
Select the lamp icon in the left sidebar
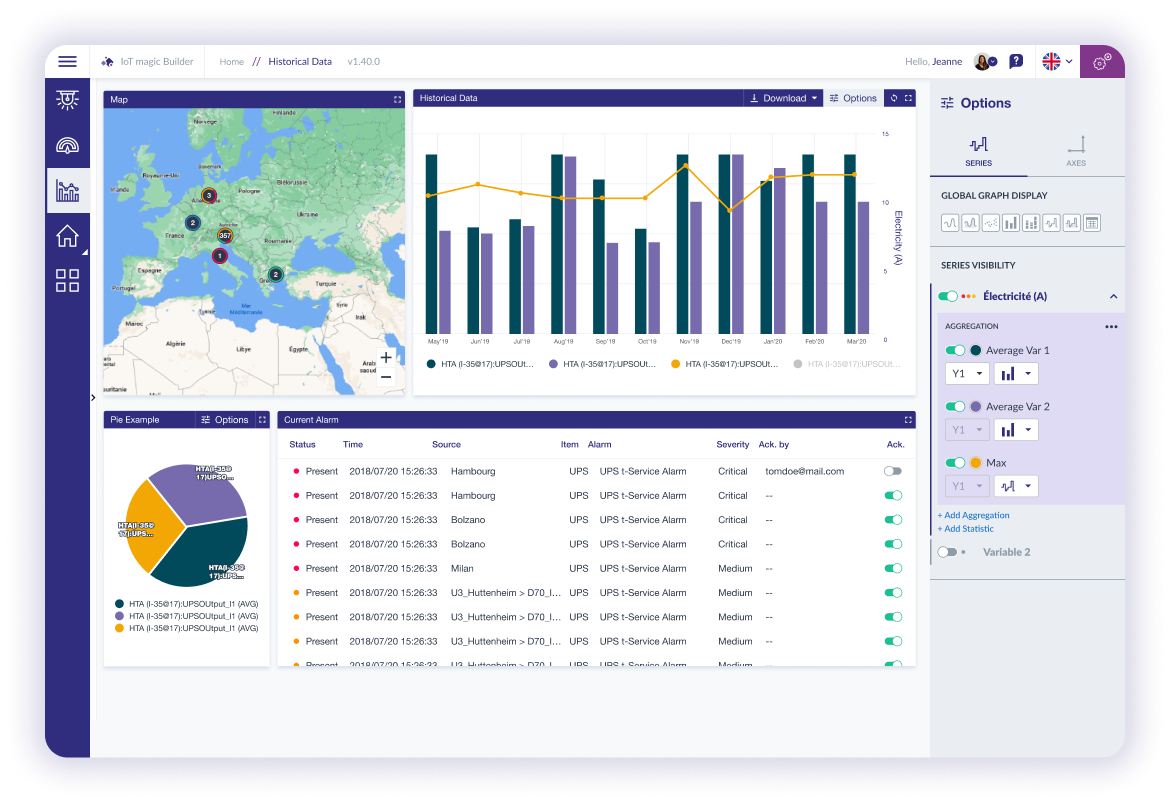tap(67, 100)
